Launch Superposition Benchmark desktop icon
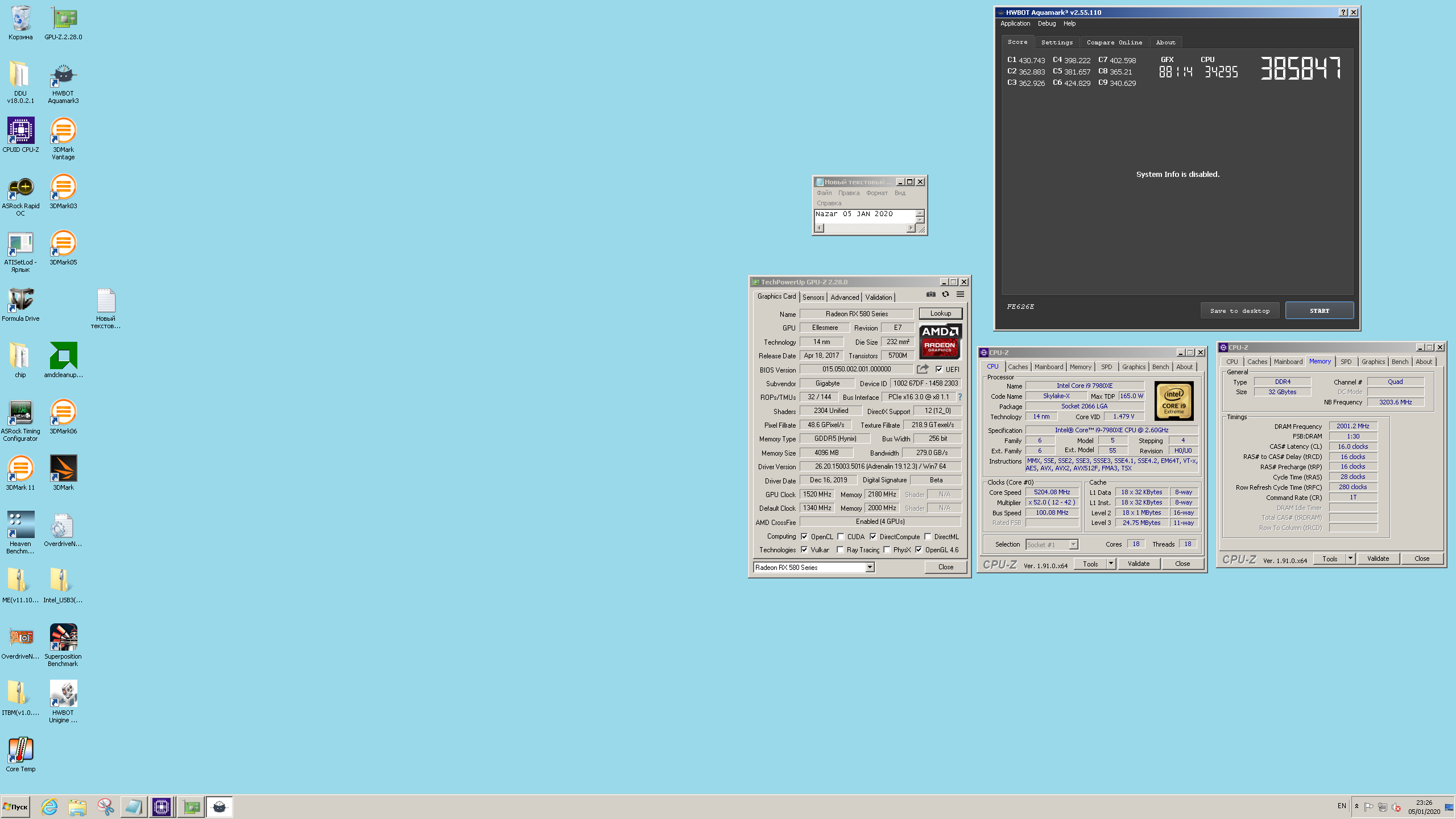1456x819 pixels. pos(63,646)
